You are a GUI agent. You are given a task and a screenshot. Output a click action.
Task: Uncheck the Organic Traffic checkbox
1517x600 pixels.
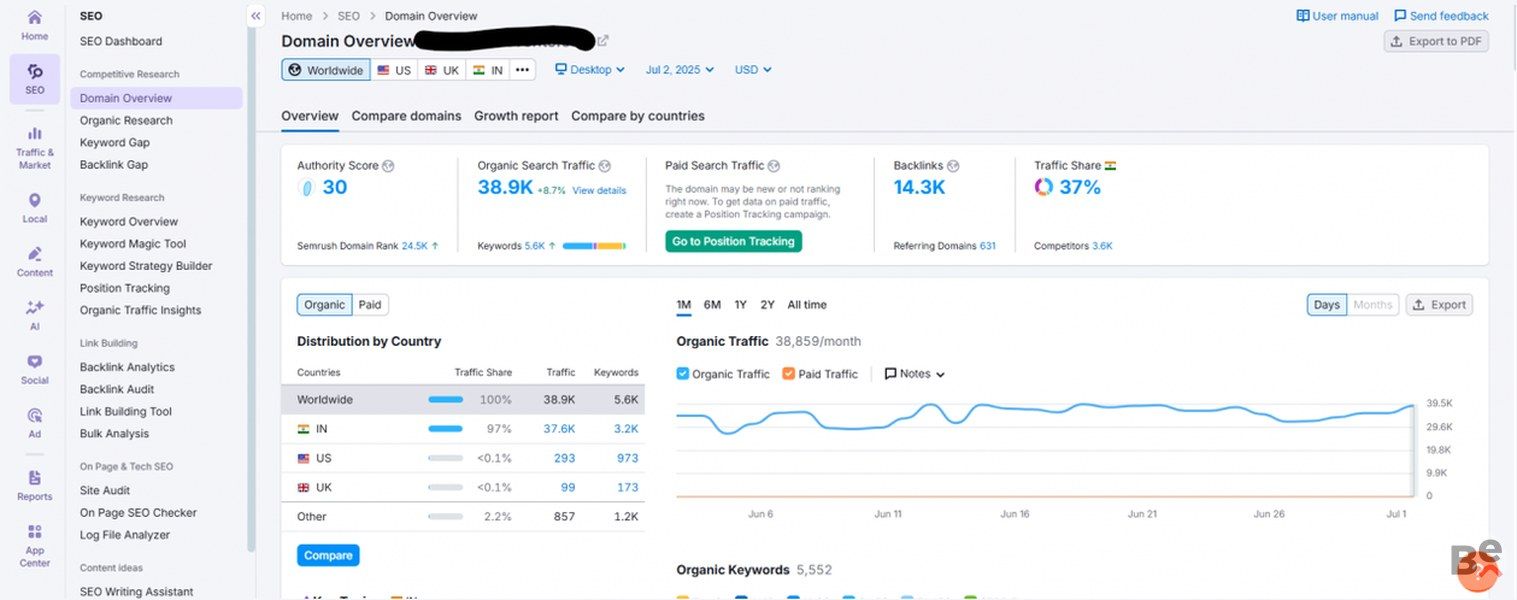coord(683,374)
